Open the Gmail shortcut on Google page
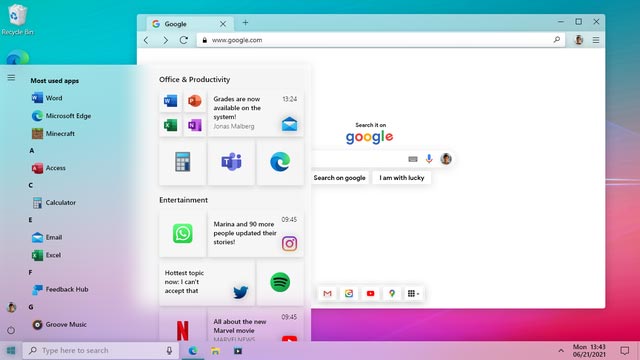640x360 pixels. (x=327, y=293)
